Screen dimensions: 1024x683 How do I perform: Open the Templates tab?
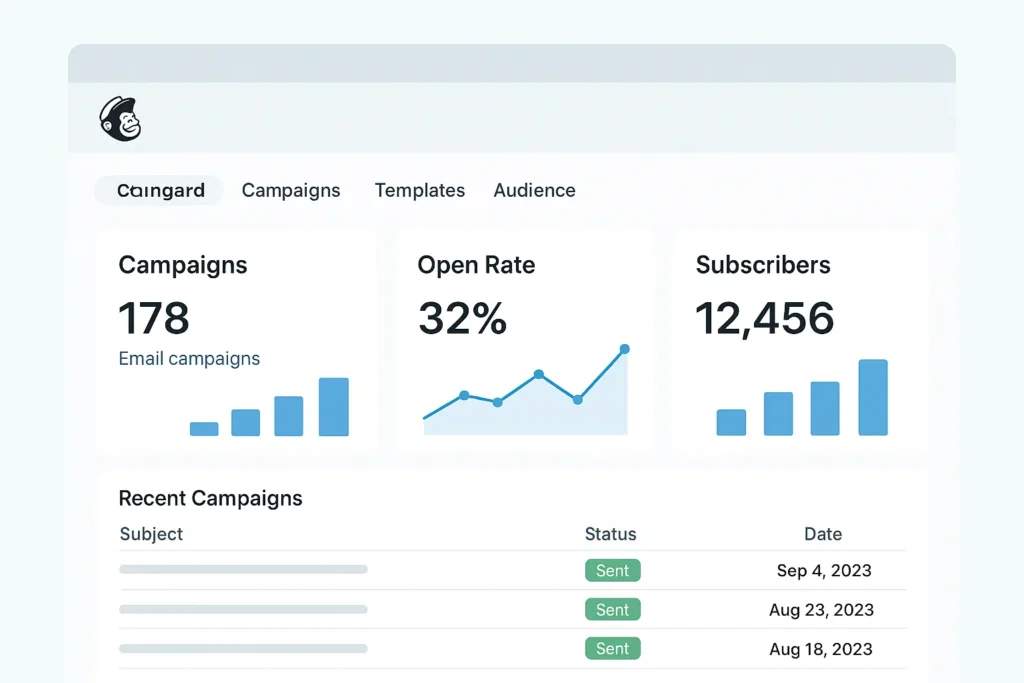pyautogui.click(x=419, y=190)
